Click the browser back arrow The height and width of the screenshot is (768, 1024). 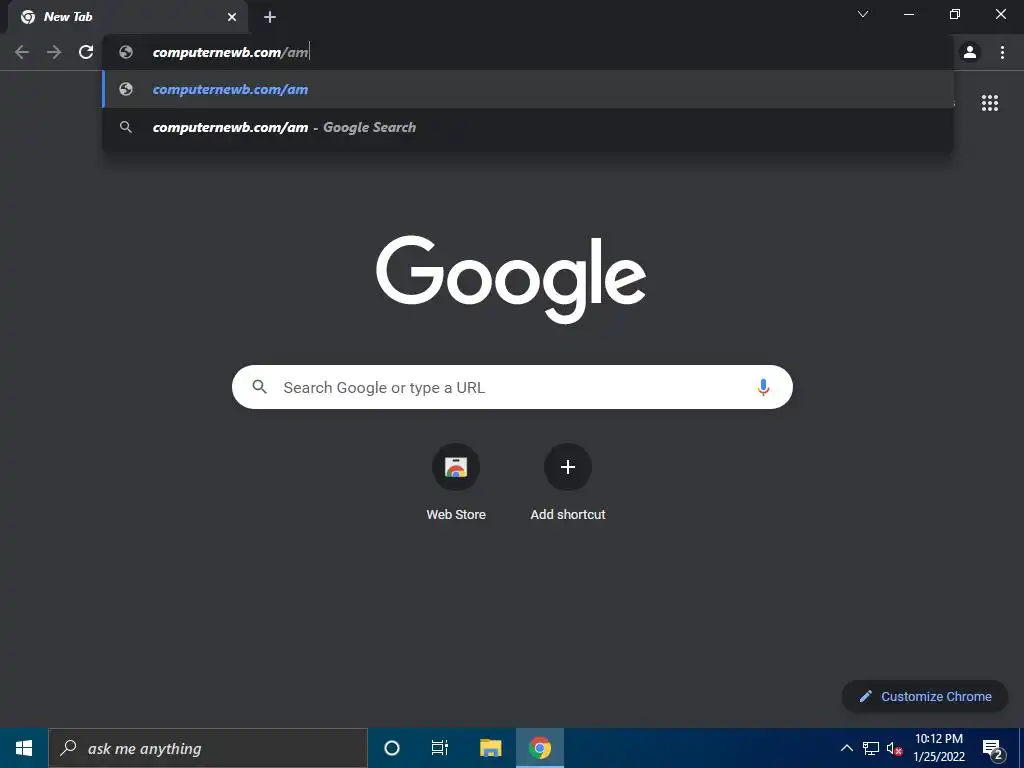point(22,52)
